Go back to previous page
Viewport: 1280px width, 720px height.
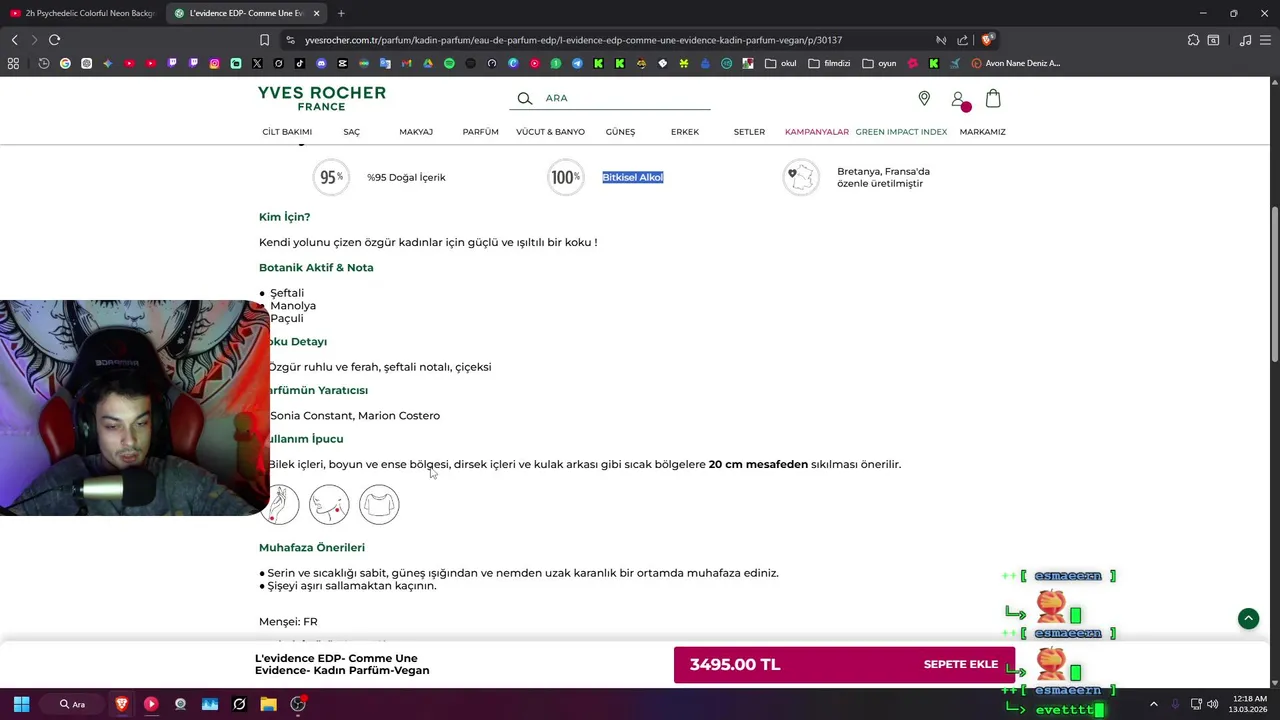[x=14, y=40]
